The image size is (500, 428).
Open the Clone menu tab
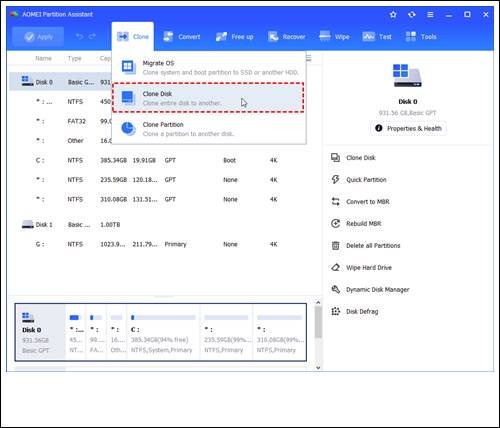click(x=133, y=37)
